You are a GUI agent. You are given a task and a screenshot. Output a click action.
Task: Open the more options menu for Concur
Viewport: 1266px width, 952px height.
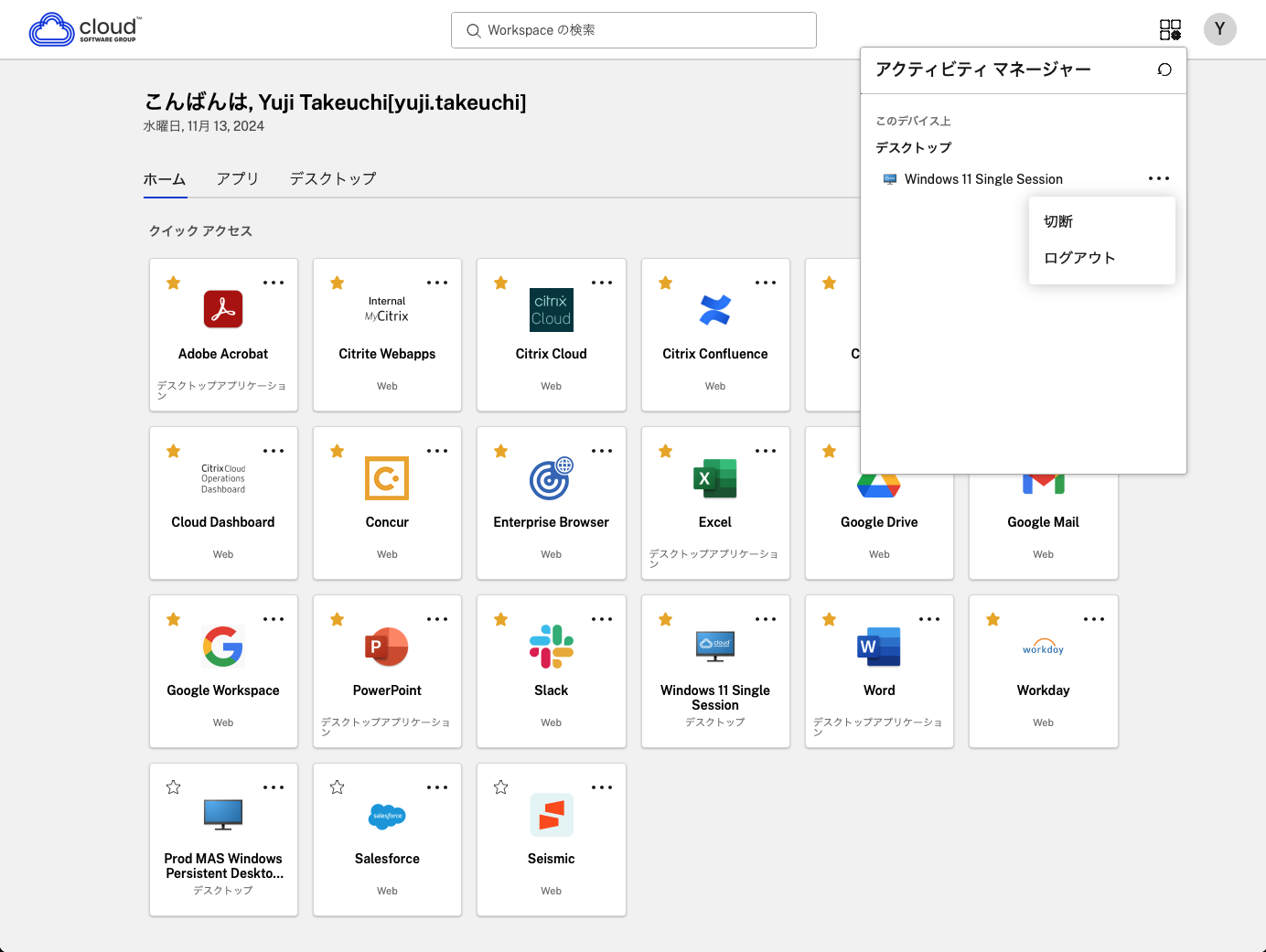437,451
